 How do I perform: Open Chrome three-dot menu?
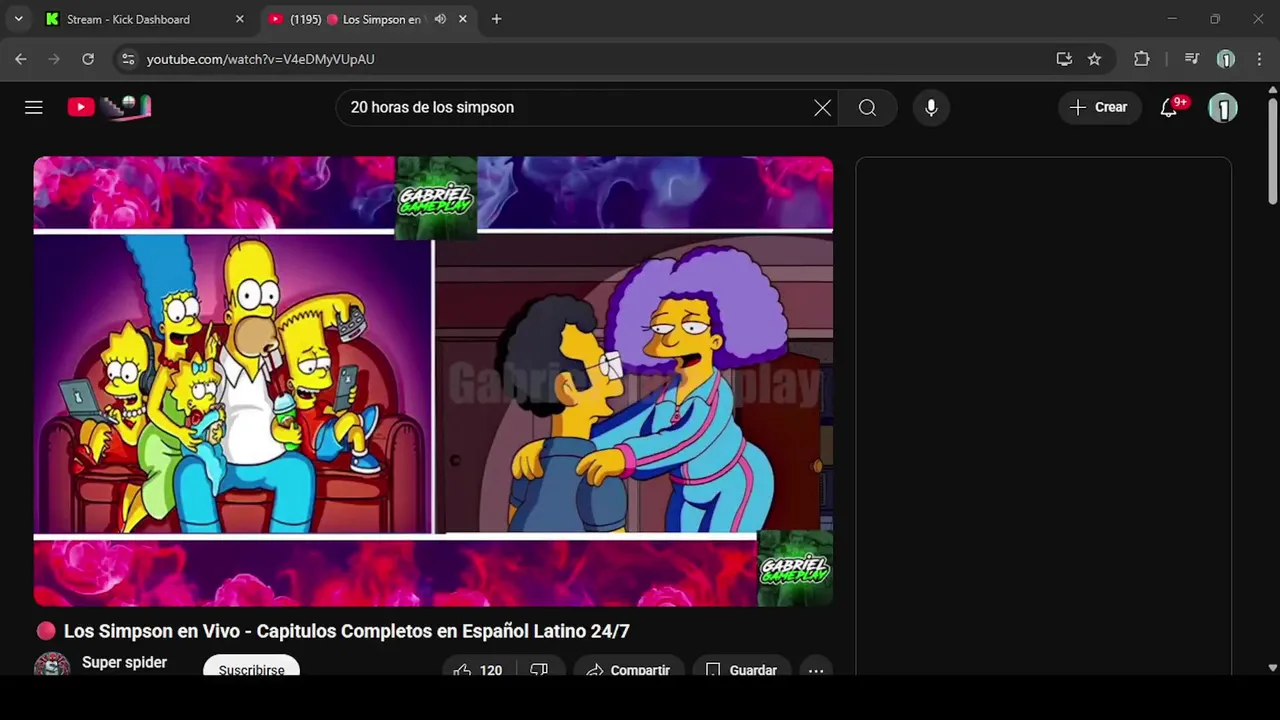click(x=1258, y=59)
